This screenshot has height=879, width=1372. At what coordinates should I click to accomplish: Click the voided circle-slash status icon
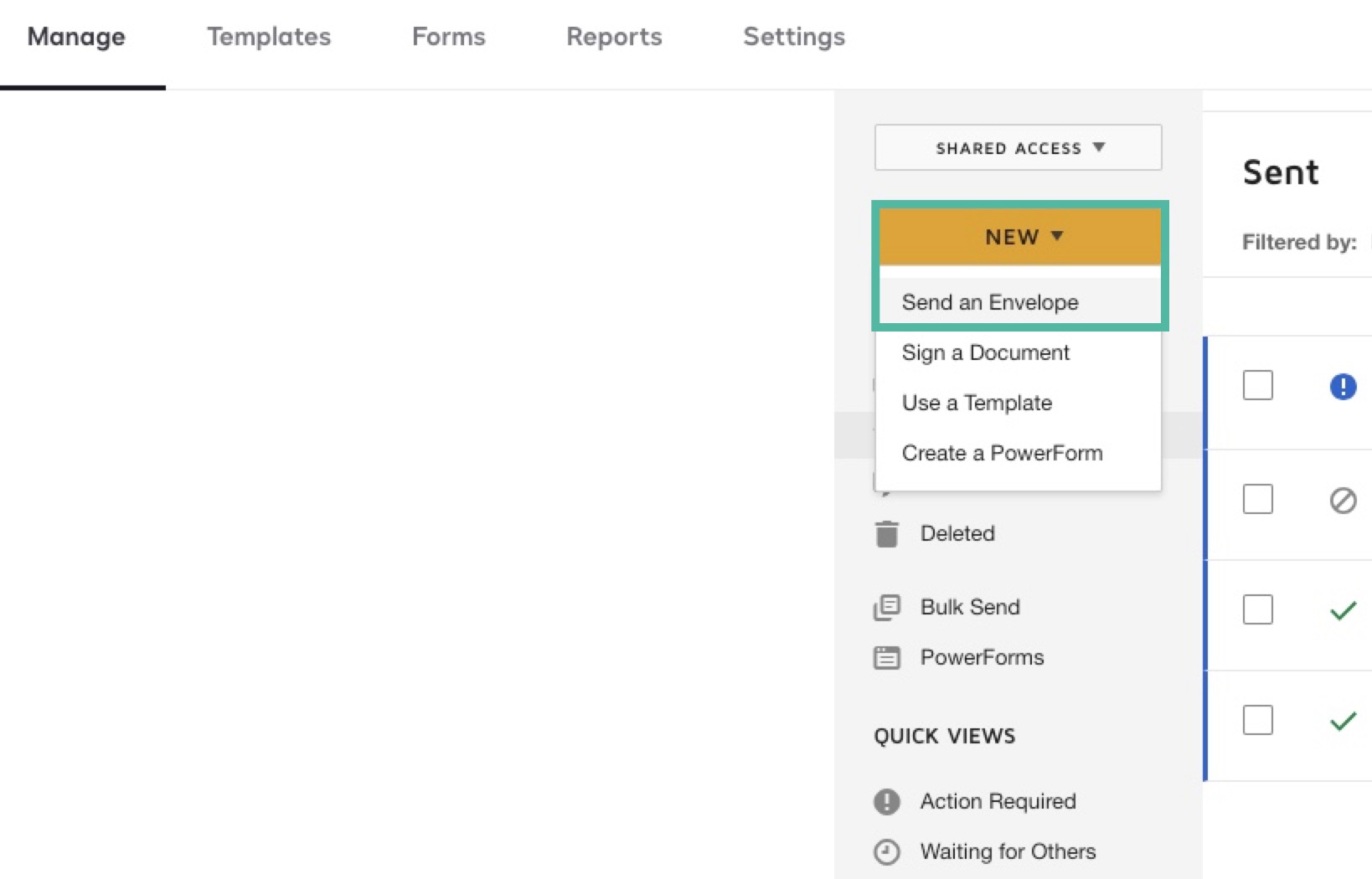[1343, 500]
